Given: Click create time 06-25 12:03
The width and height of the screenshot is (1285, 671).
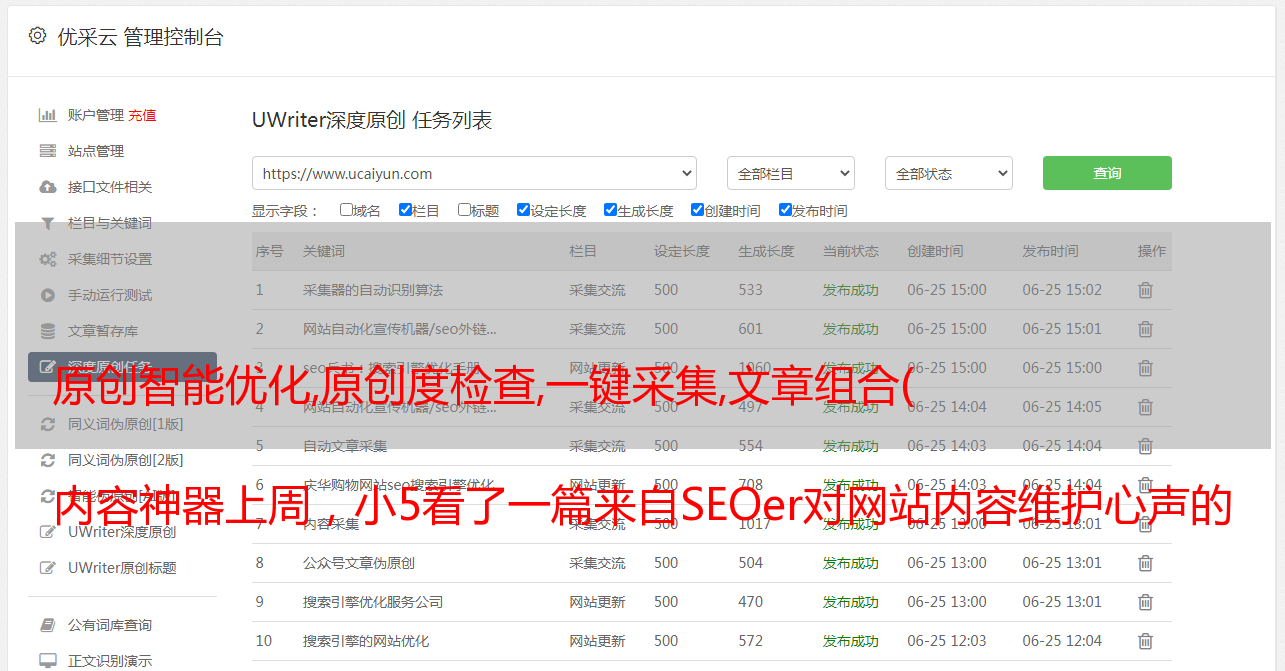Looking at the screenshot, I should 947,641.
